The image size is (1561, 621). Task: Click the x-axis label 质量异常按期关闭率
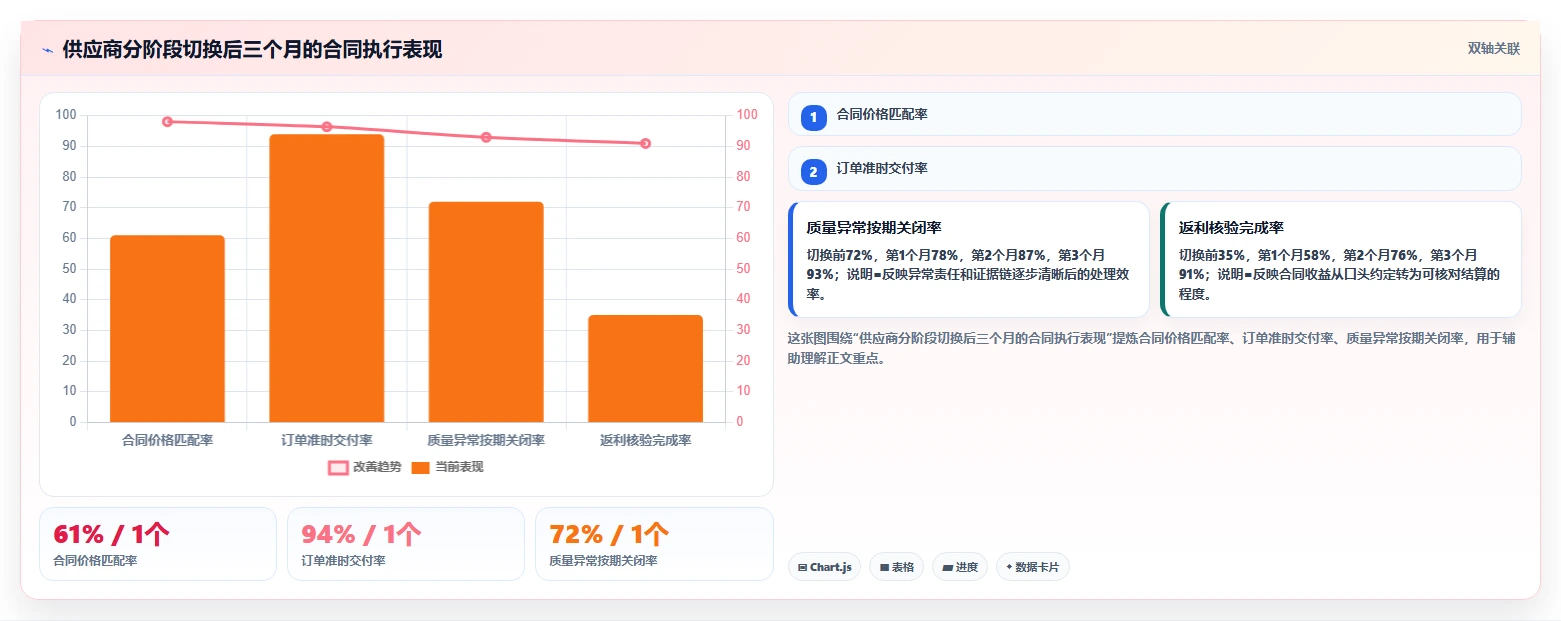coord(486,440)
